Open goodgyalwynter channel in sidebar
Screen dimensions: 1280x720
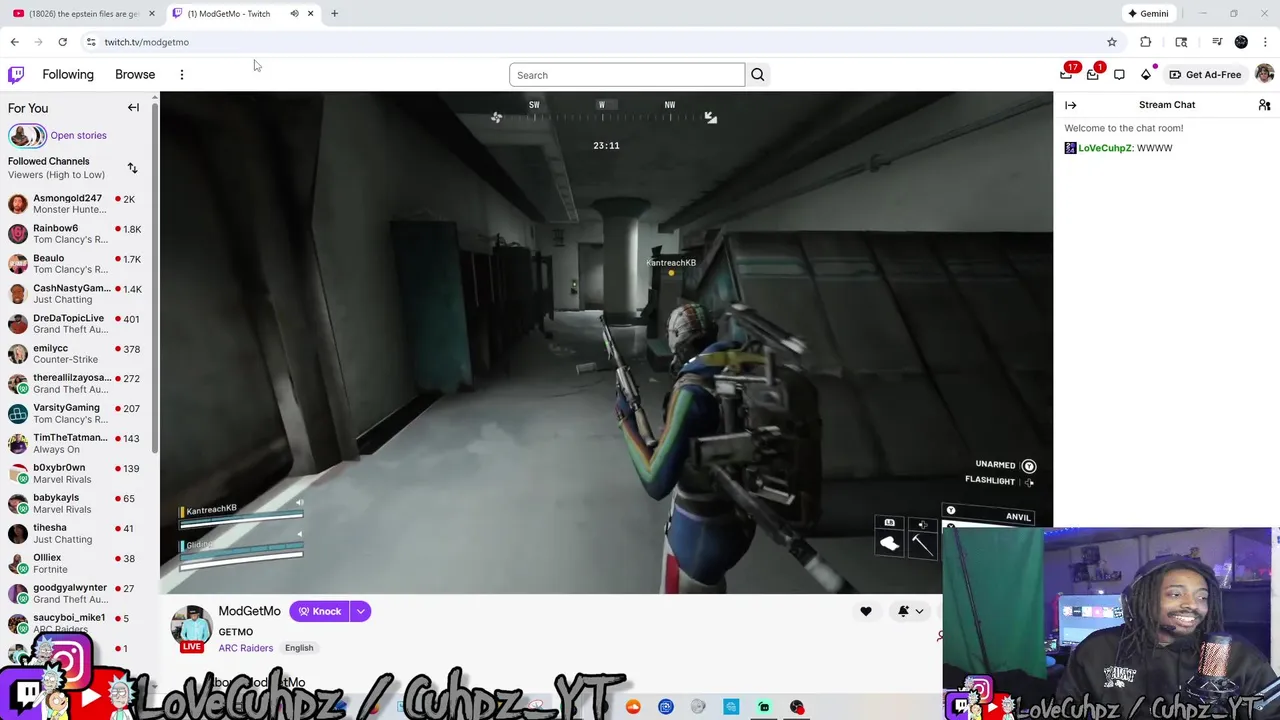(x=79, y=594)
